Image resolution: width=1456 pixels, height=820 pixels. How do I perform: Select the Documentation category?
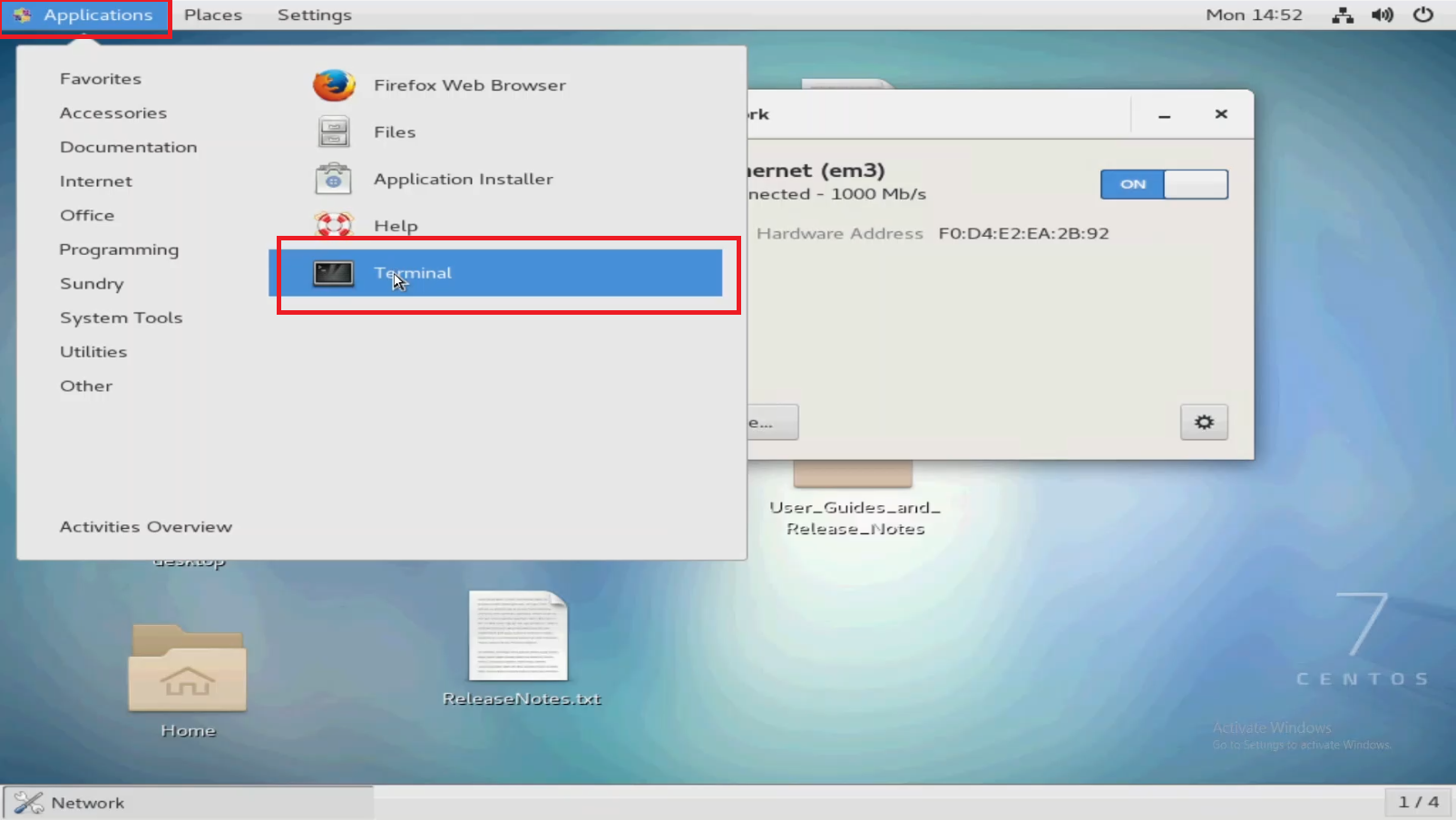click(129, 147)
